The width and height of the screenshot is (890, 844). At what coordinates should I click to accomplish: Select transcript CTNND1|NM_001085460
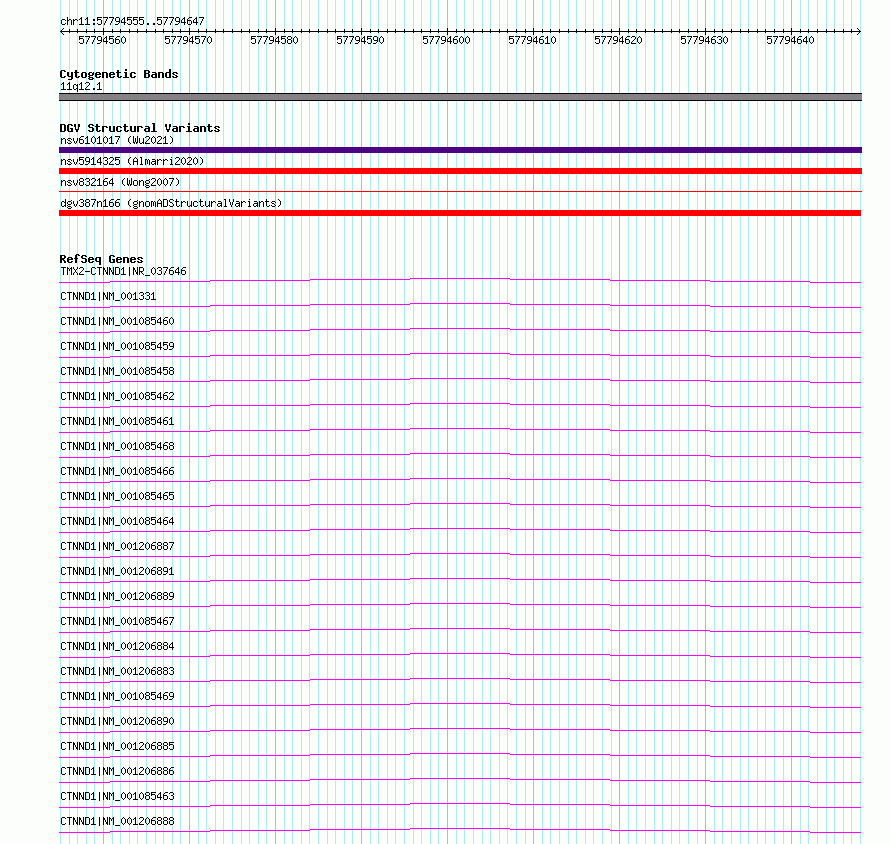[x=117, y=321]
